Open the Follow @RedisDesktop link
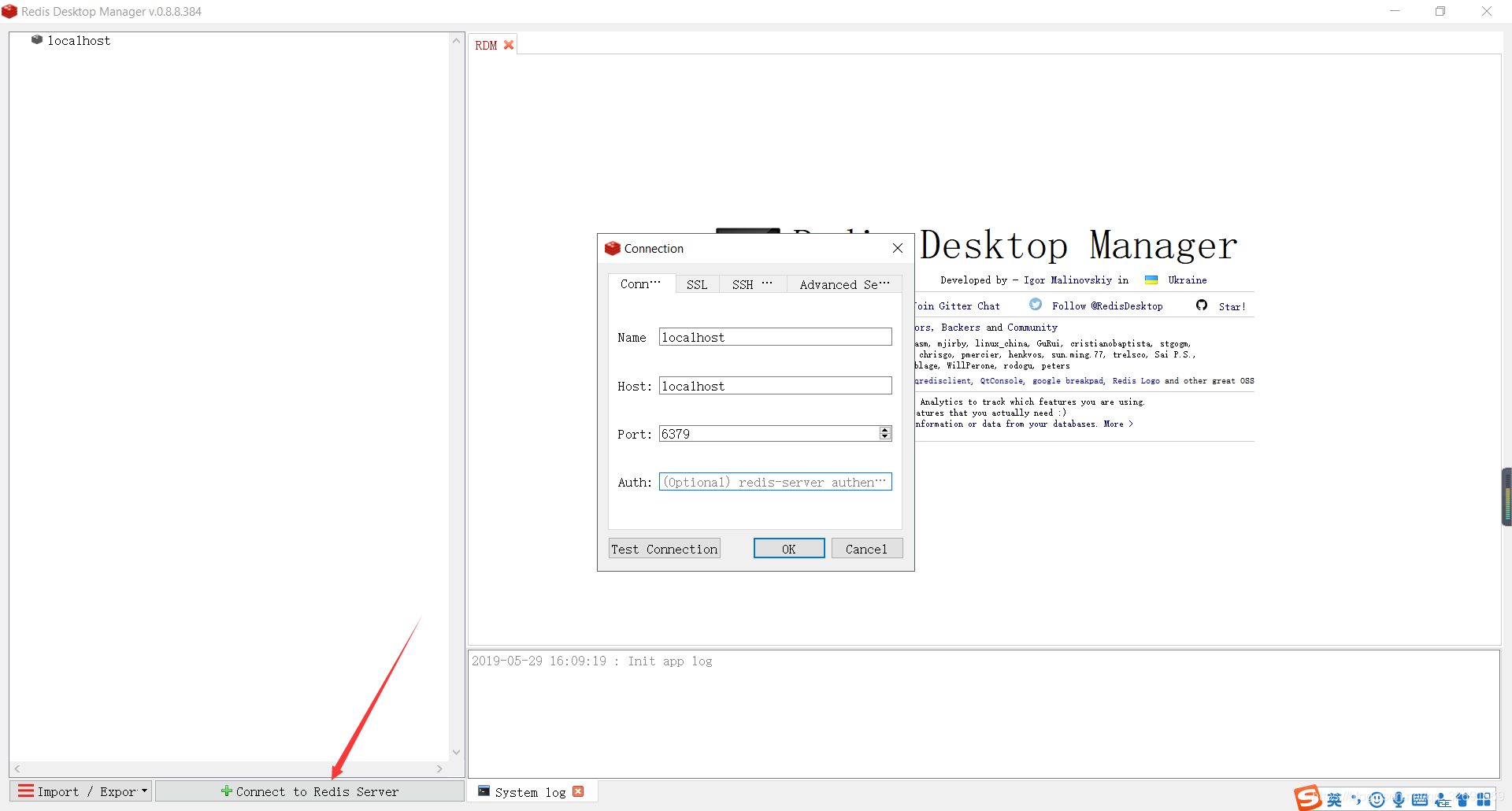This screenshot has height=811, width=1512. click(x=1107, y=306)
